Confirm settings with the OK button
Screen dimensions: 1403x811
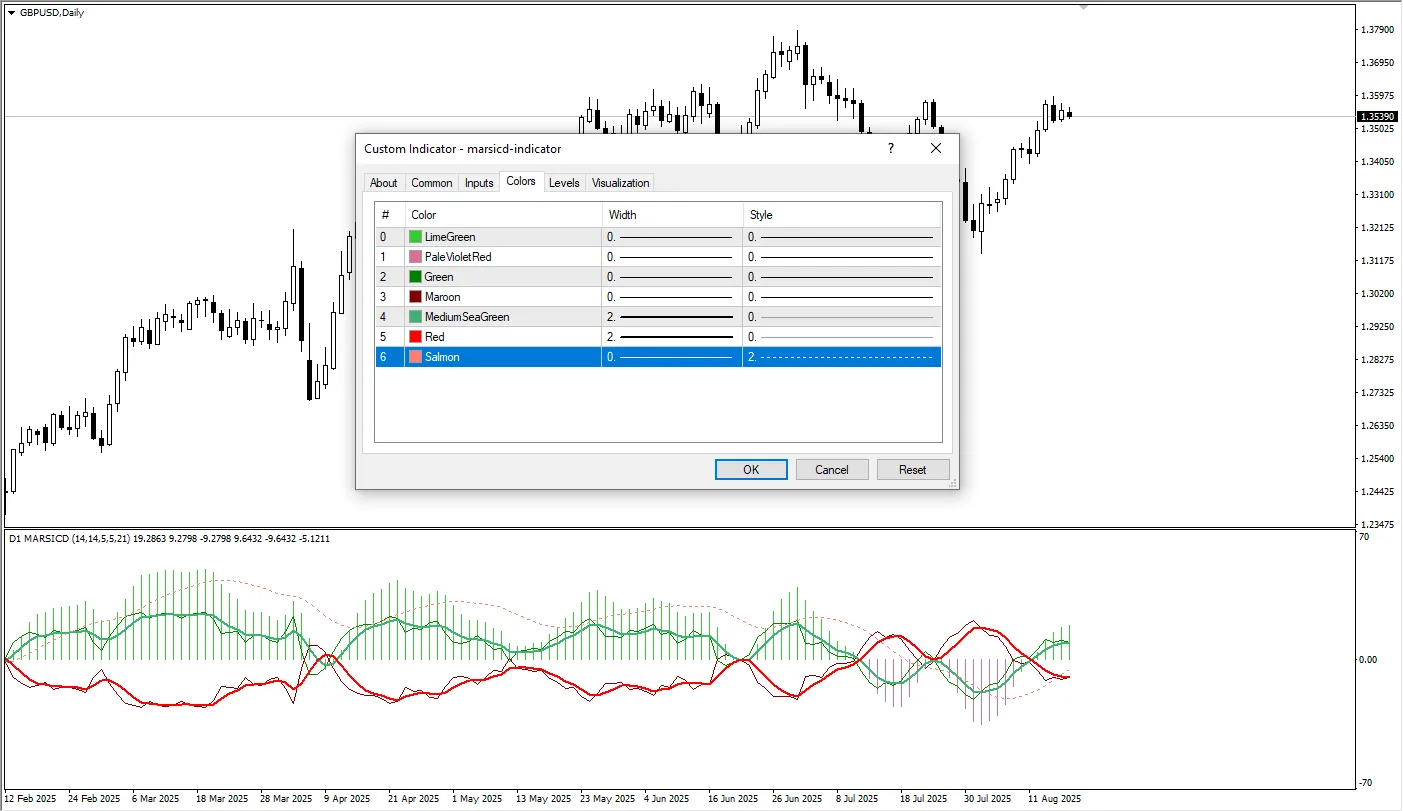(x=751, y=470)
